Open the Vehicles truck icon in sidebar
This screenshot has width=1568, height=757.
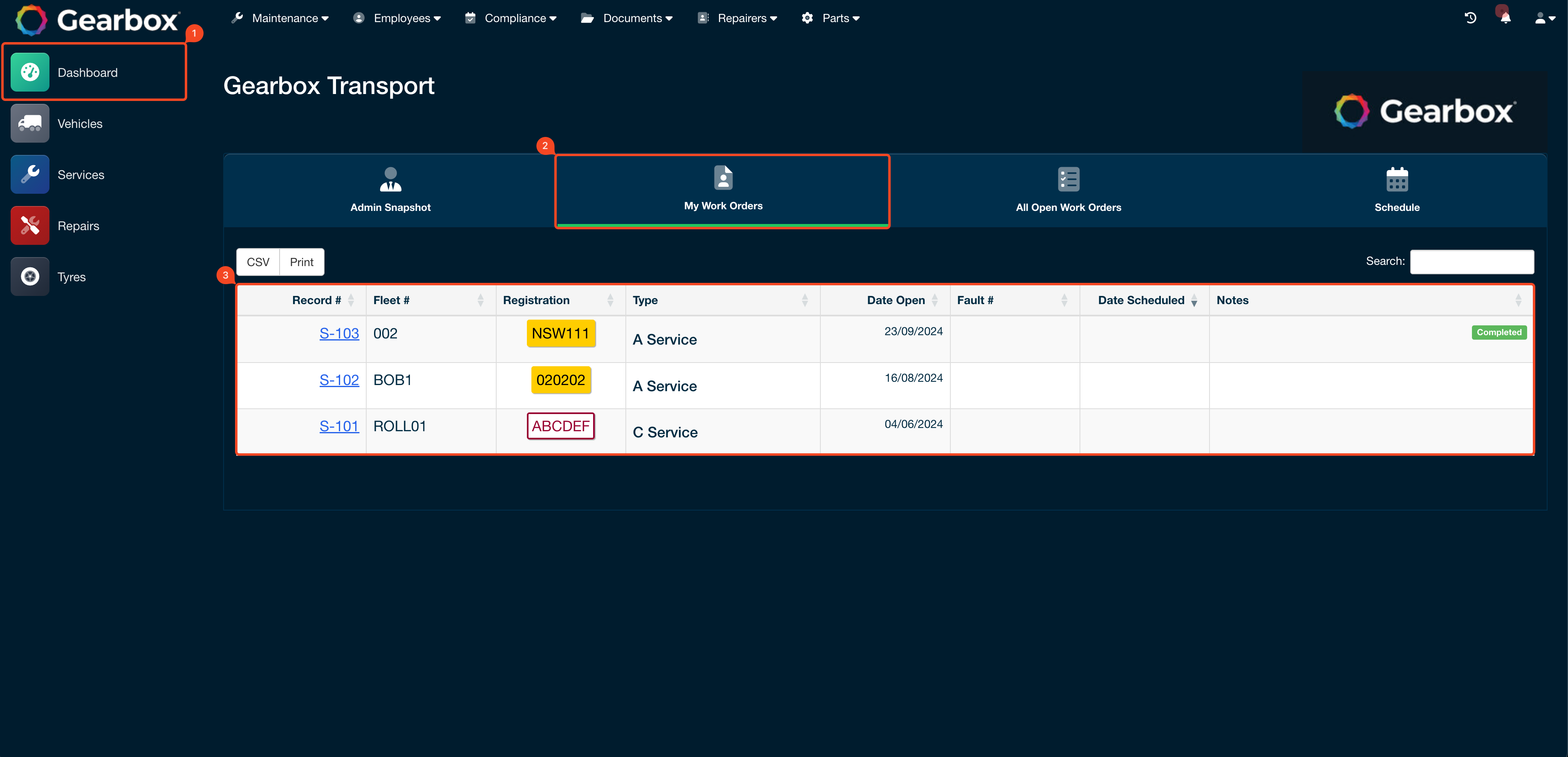(30, 123)
